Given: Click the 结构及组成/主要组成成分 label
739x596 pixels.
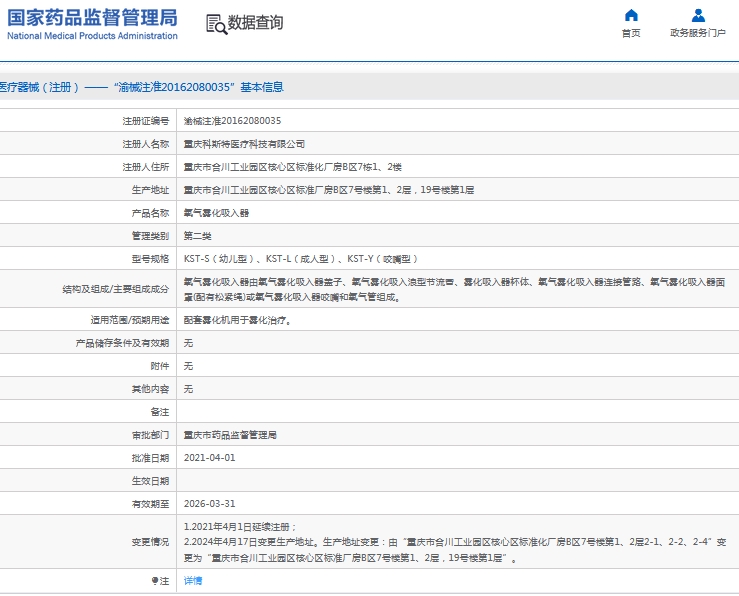Looking at the screenshot, I should click(115, 290).
